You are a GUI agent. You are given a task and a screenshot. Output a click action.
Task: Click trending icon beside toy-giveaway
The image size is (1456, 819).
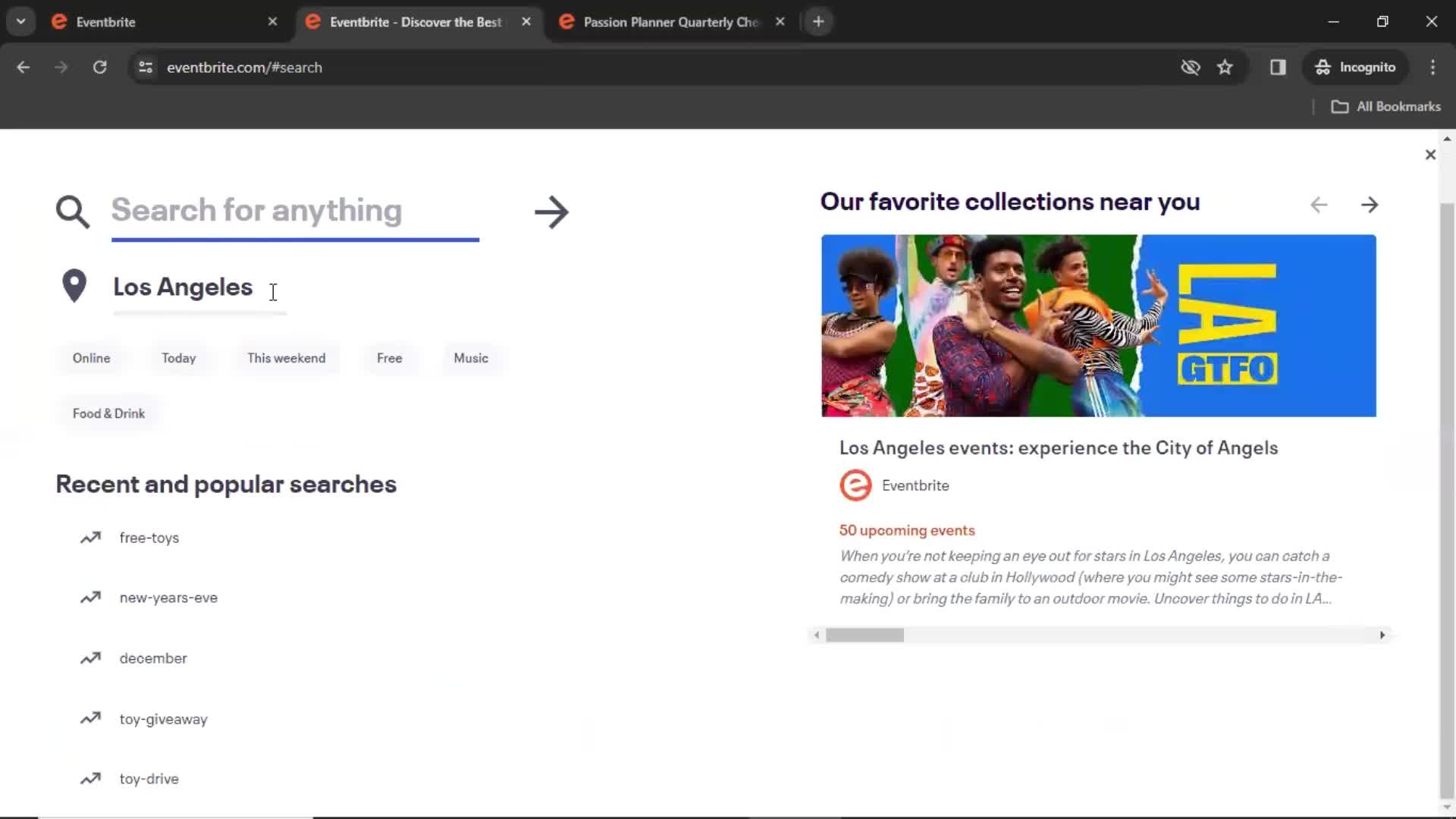click(x=90, y=718)
